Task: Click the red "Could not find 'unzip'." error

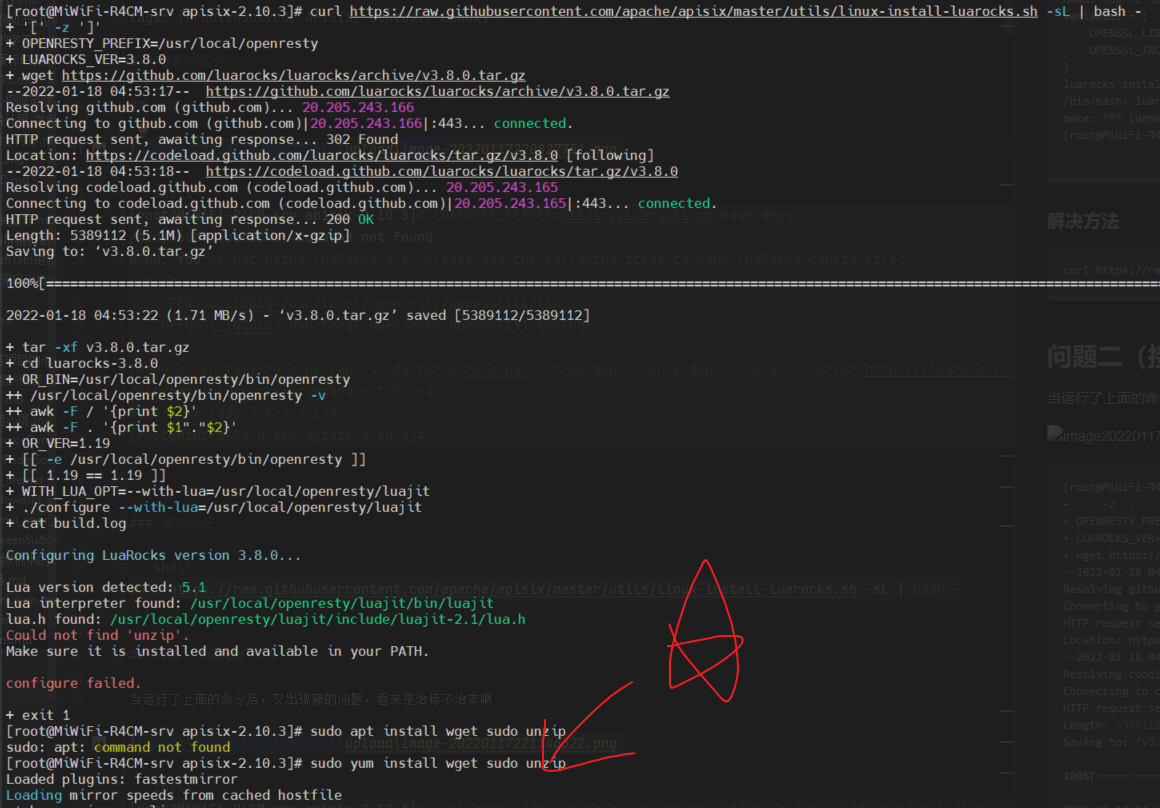Action: (98, 635)
